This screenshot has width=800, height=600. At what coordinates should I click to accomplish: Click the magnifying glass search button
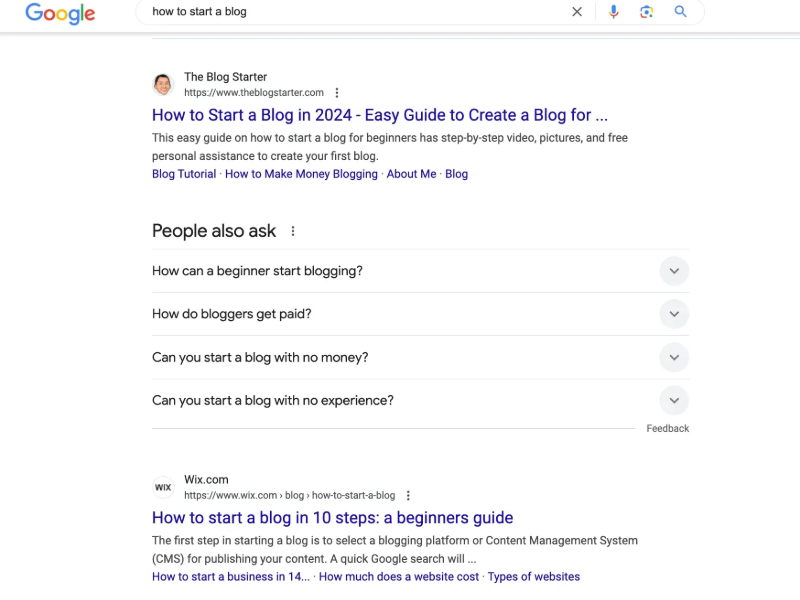(681, 12)
